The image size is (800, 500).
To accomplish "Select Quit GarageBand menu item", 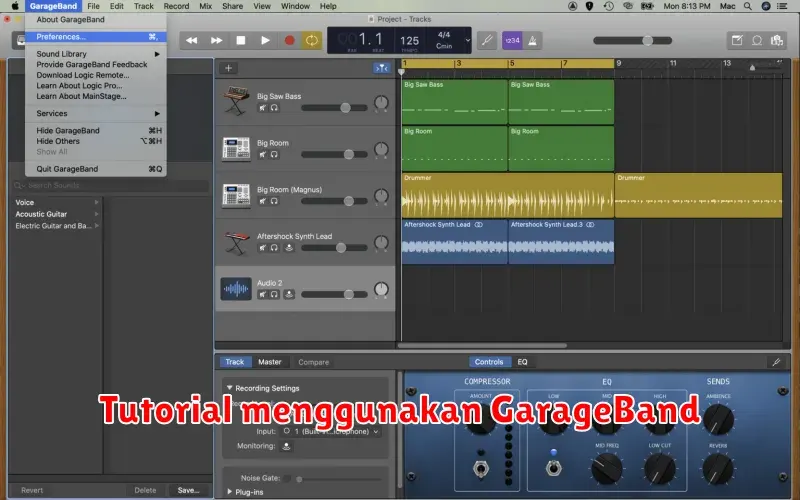I will pos(95,169).
